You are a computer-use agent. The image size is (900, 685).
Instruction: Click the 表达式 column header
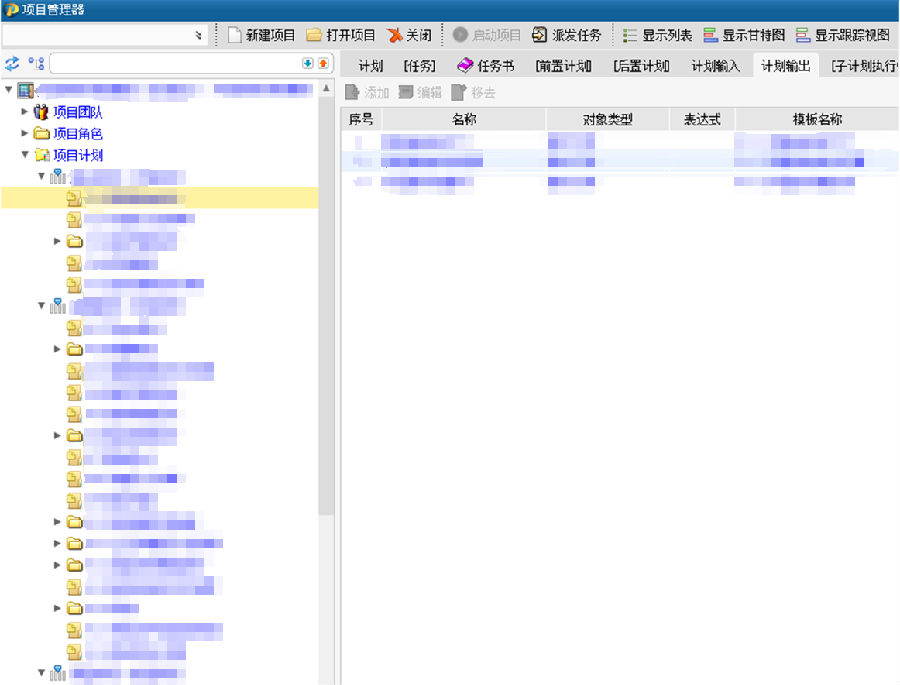tap(702, 119)
